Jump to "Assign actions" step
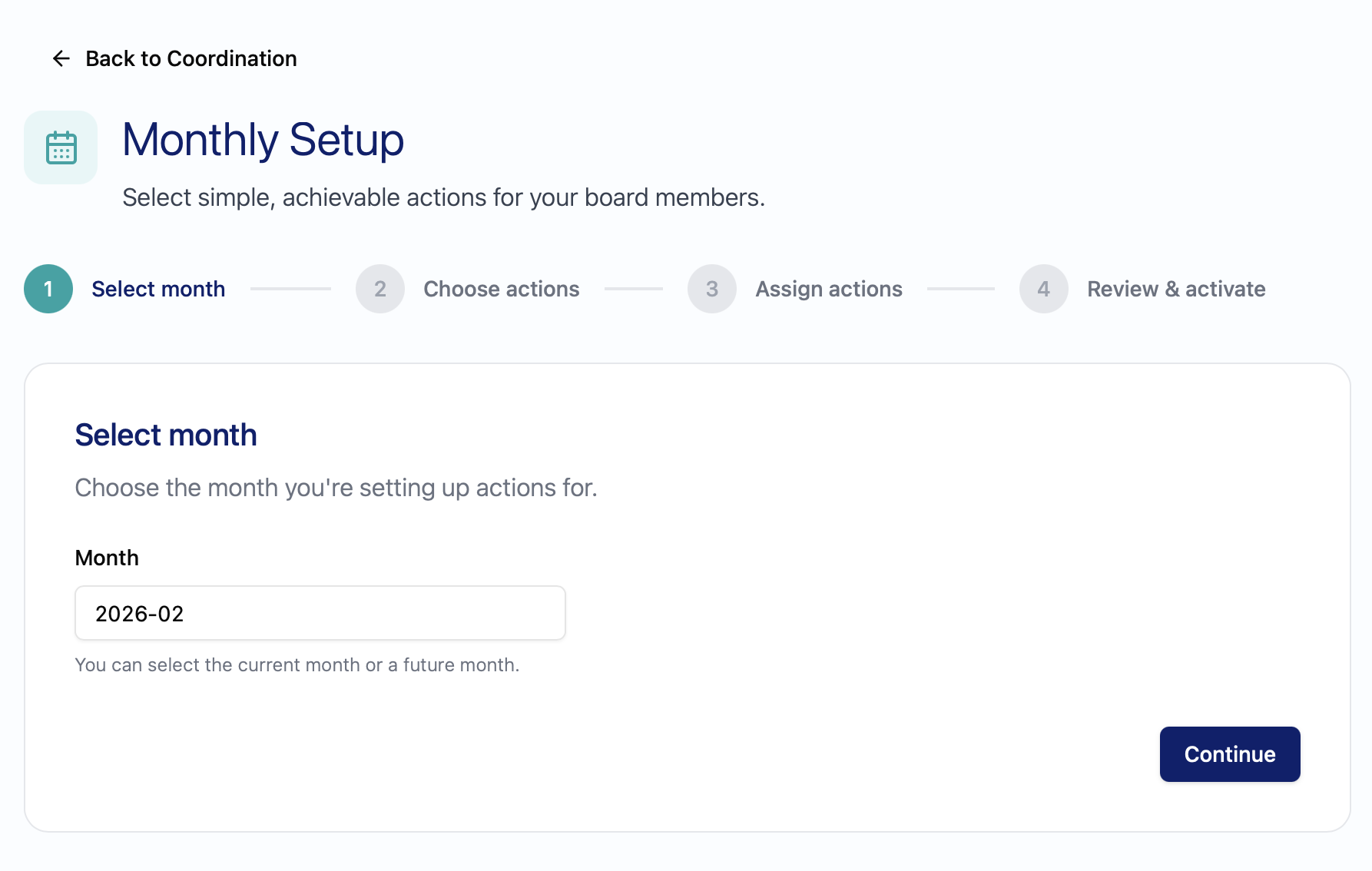Screen dimensions: 1372x871 (829, 289)
